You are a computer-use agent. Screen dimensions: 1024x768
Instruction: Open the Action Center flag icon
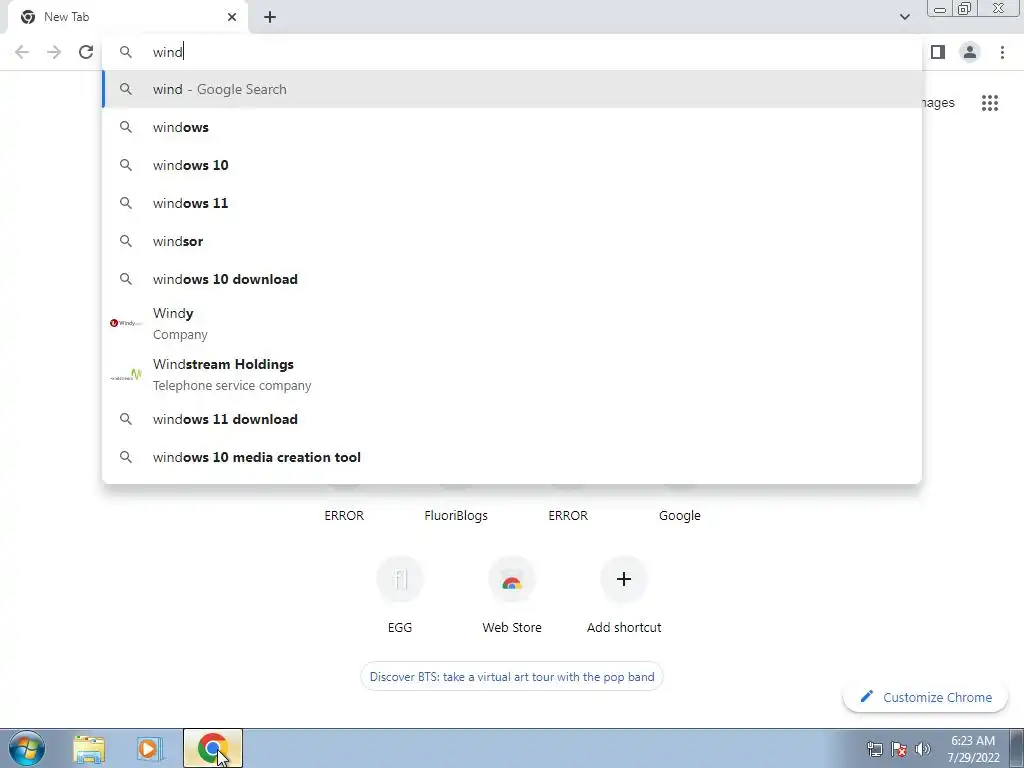click(899, 749)
